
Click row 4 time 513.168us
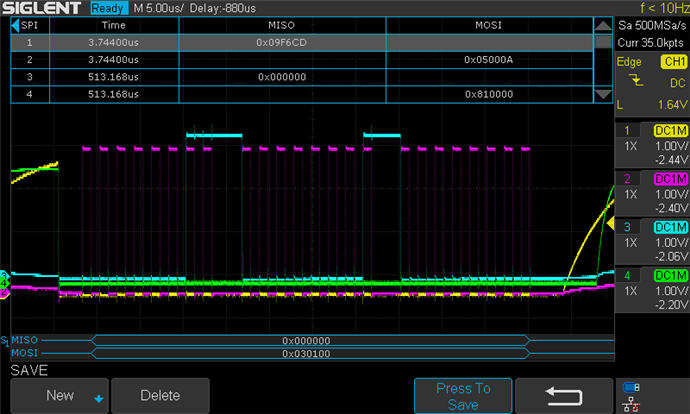point(114,94)
